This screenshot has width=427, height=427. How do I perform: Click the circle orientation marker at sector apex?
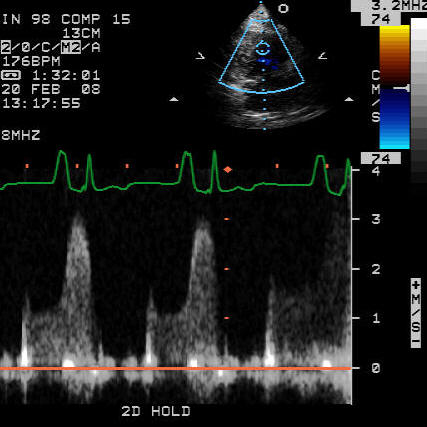point(283,8)
